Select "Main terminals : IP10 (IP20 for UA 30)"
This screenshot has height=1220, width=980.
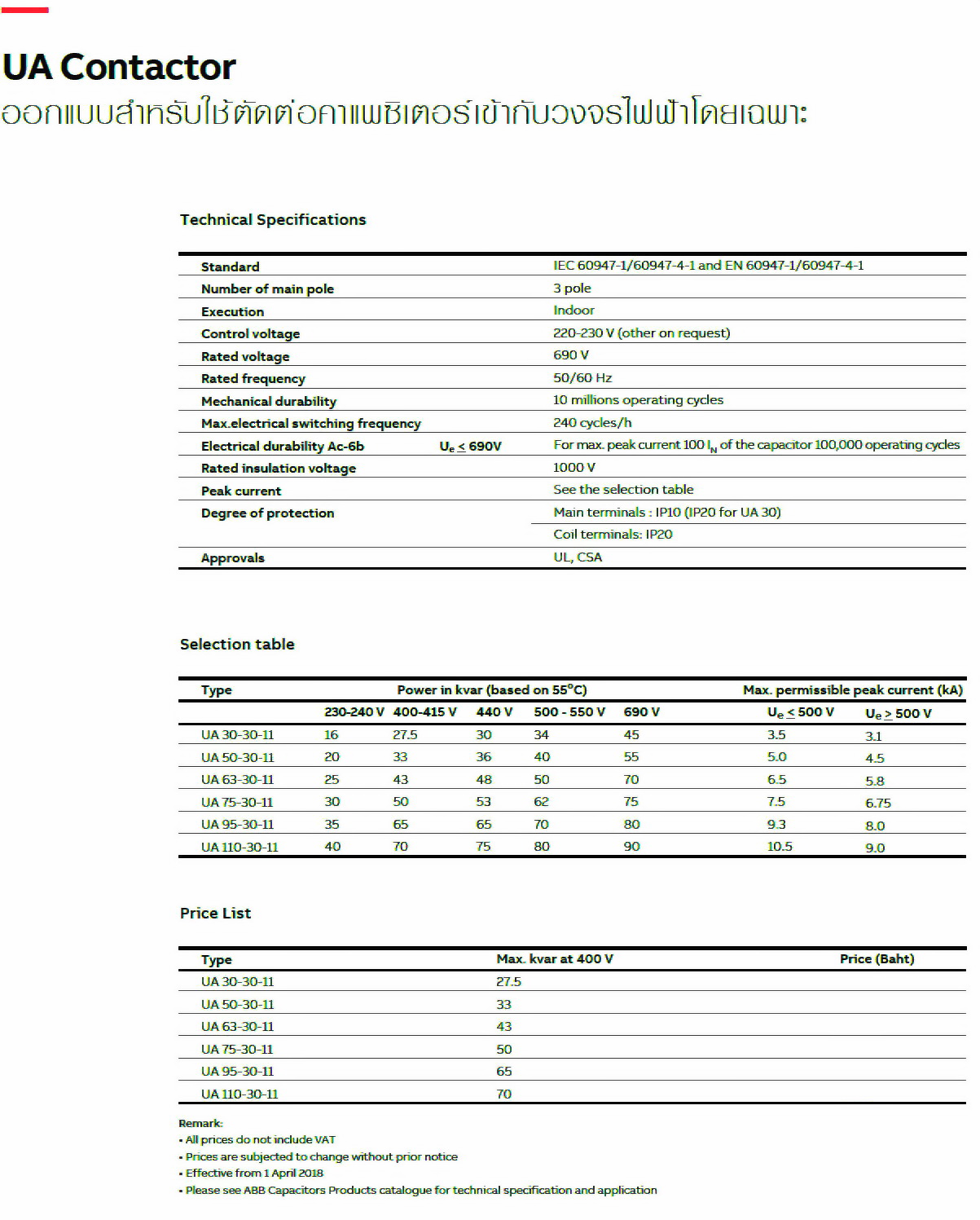[x=667, y=512]
